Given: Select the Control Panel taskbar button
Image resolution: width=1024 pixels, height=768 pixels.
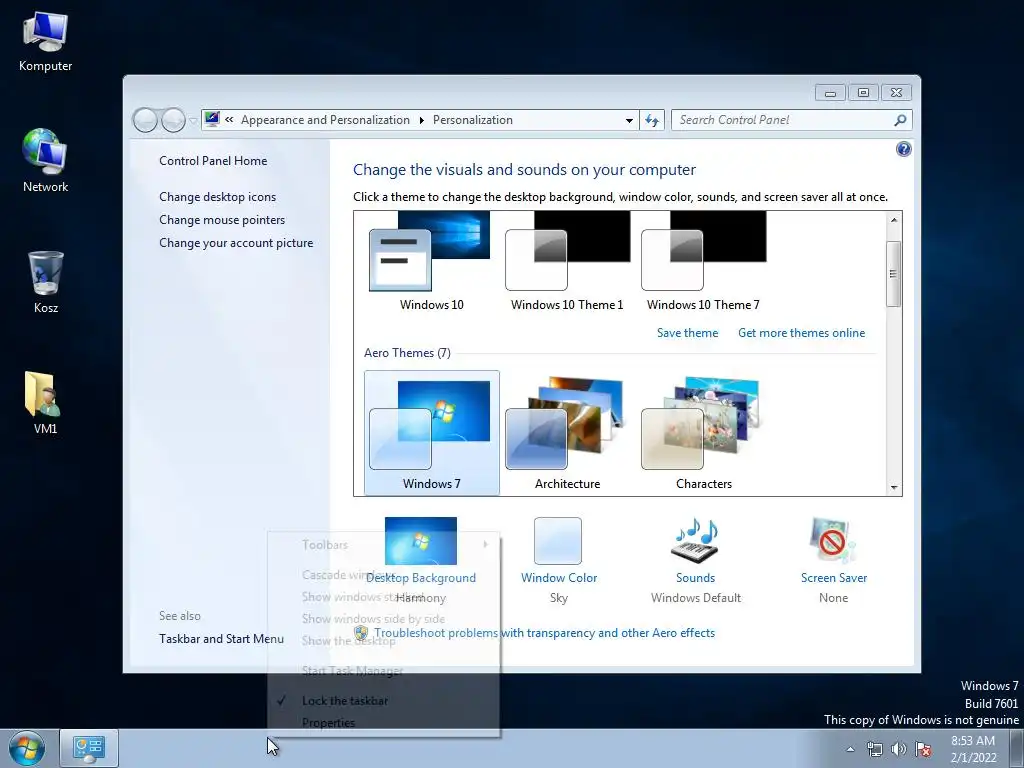Looking at the screenshot, I should [89, 748].
